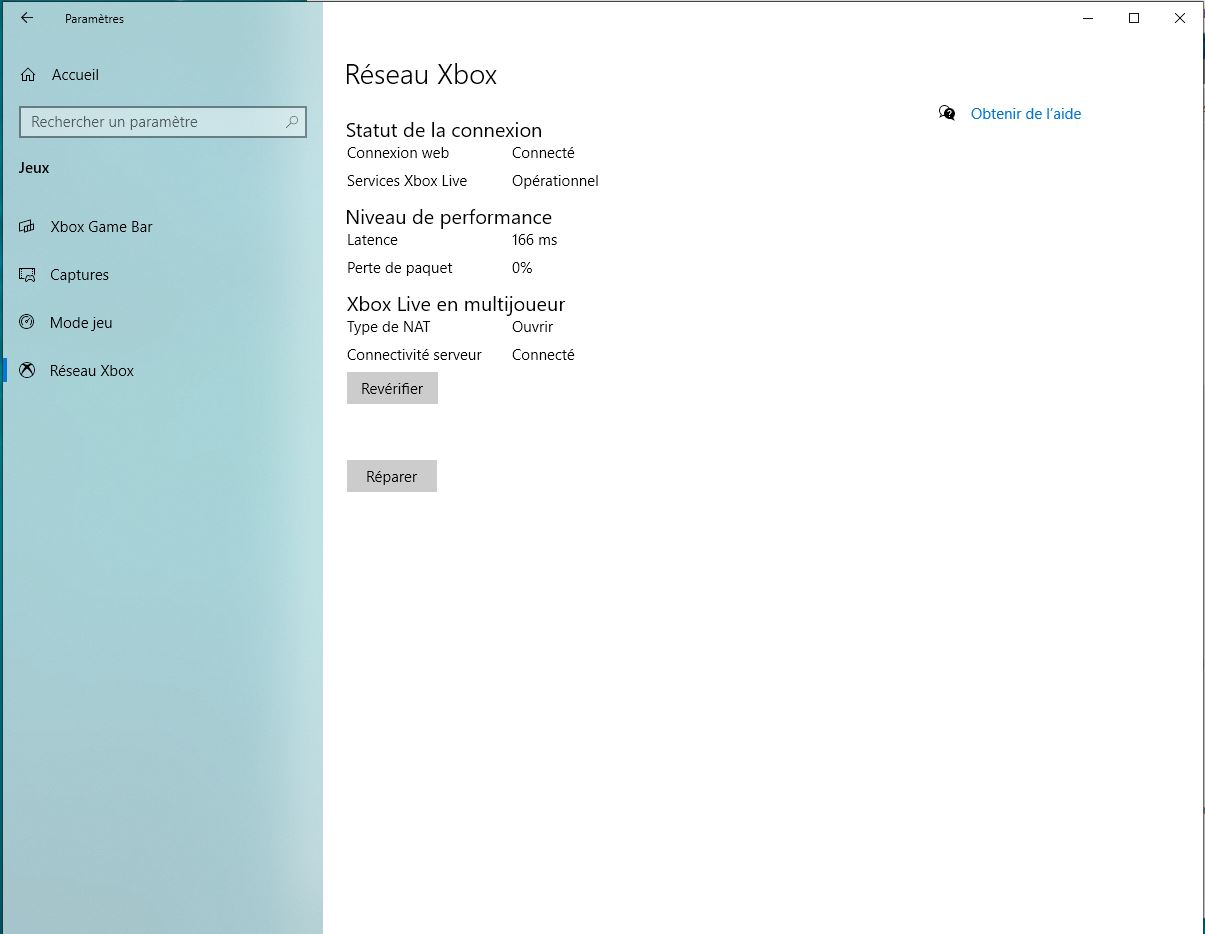Viewport: 1205px width, 934px height.
Task: Click the Latence label
Action: pyautogui.click(x=372, y=240)
